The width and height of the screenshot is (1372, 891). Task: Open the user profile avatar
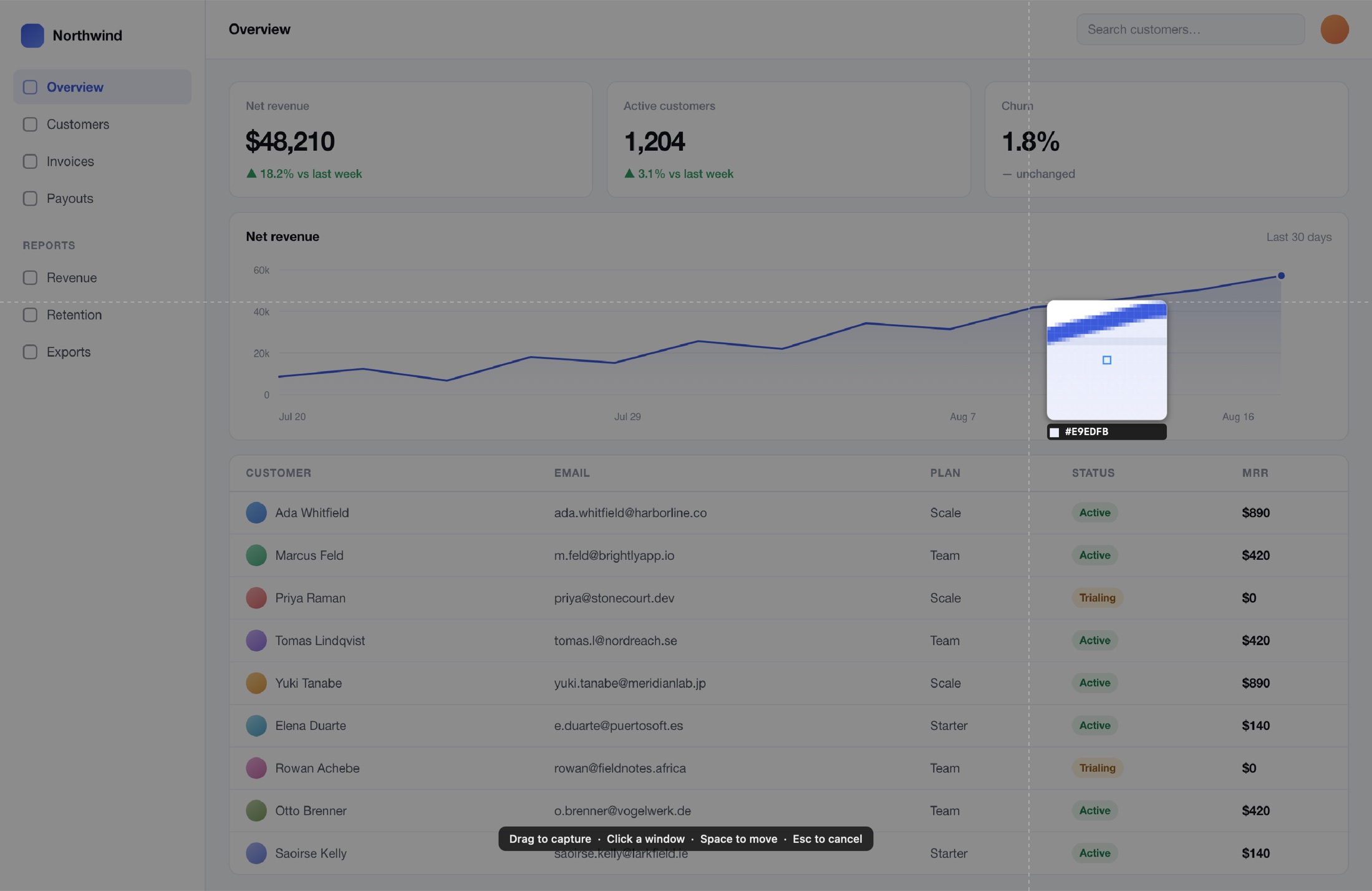1334,29
